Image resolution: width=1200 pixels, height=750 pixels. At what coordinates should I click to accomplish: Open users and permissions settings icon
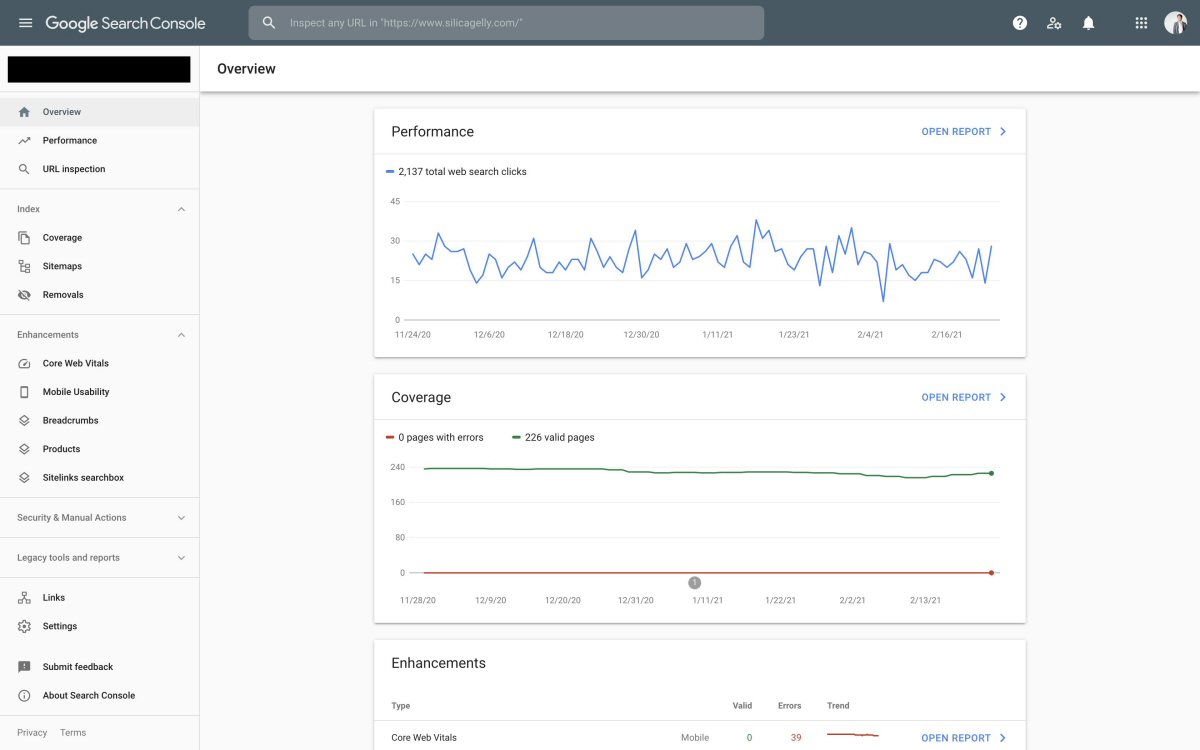pos(1054,23)
